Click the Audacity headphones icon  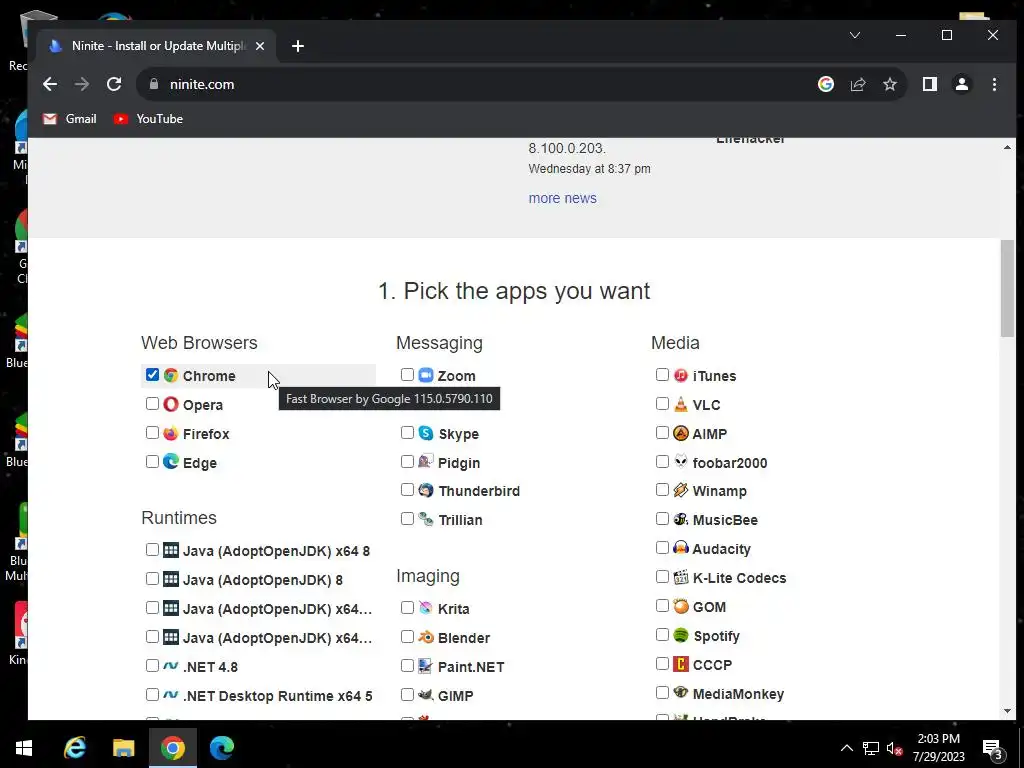pyautogui.click(x=680, y=548)
